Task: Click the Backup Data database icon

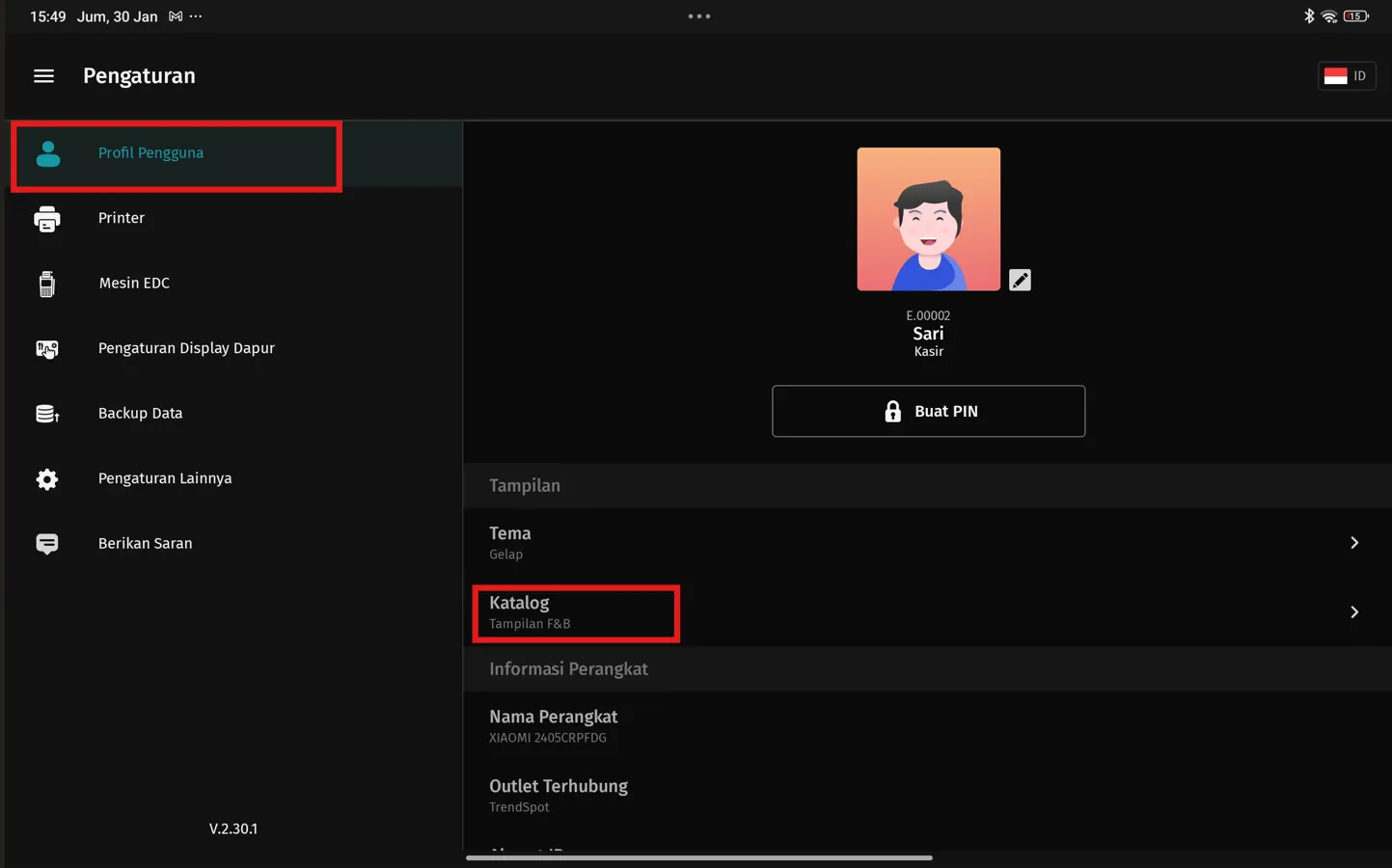Action: click(x=47, y=414)
